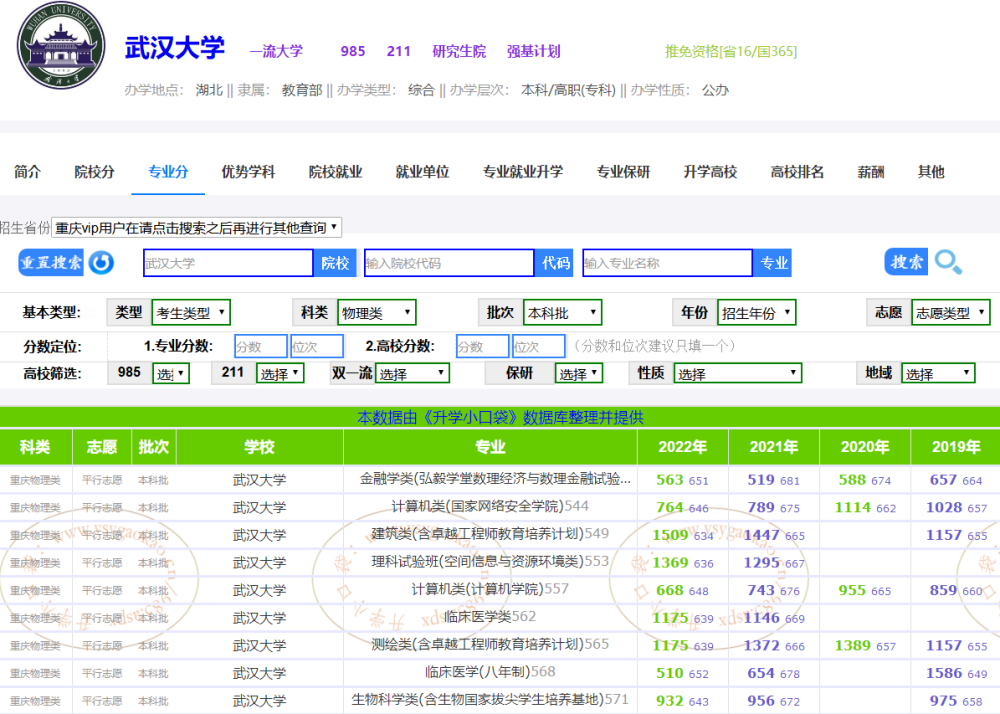Click the 研究生院 tag
Image resolution: width=1000 pixels, height=714 pixels.
(x=459, y=51)
